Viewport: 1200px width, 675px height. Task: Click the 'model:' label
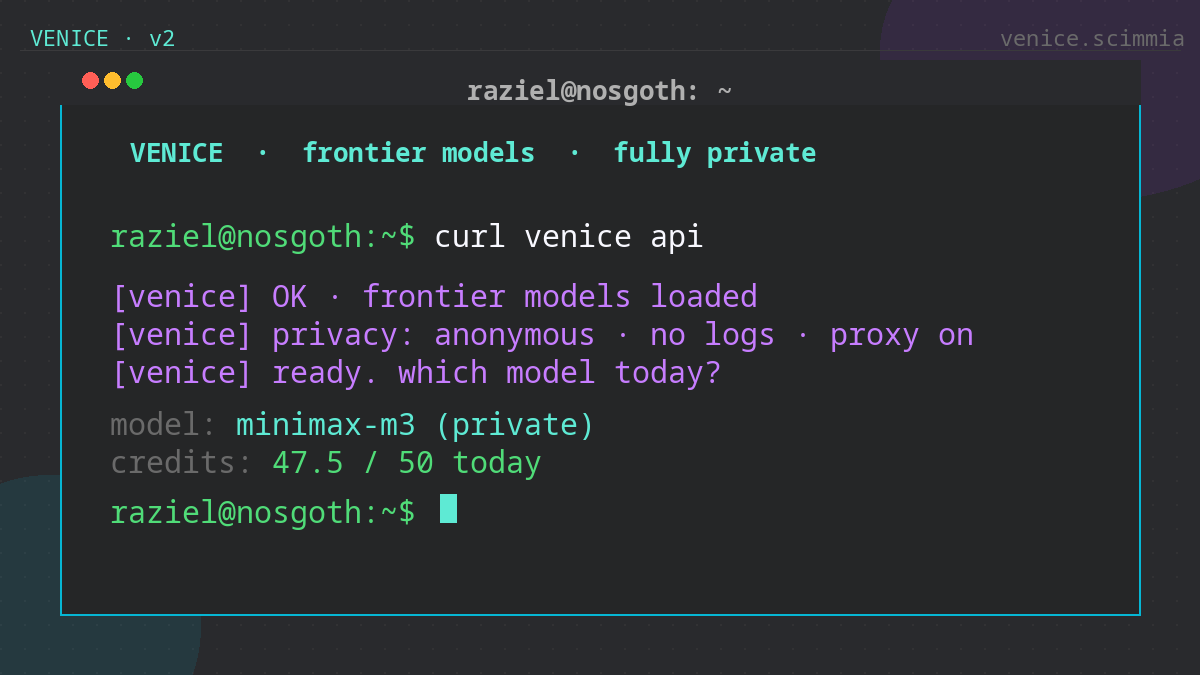coord(163,425)
